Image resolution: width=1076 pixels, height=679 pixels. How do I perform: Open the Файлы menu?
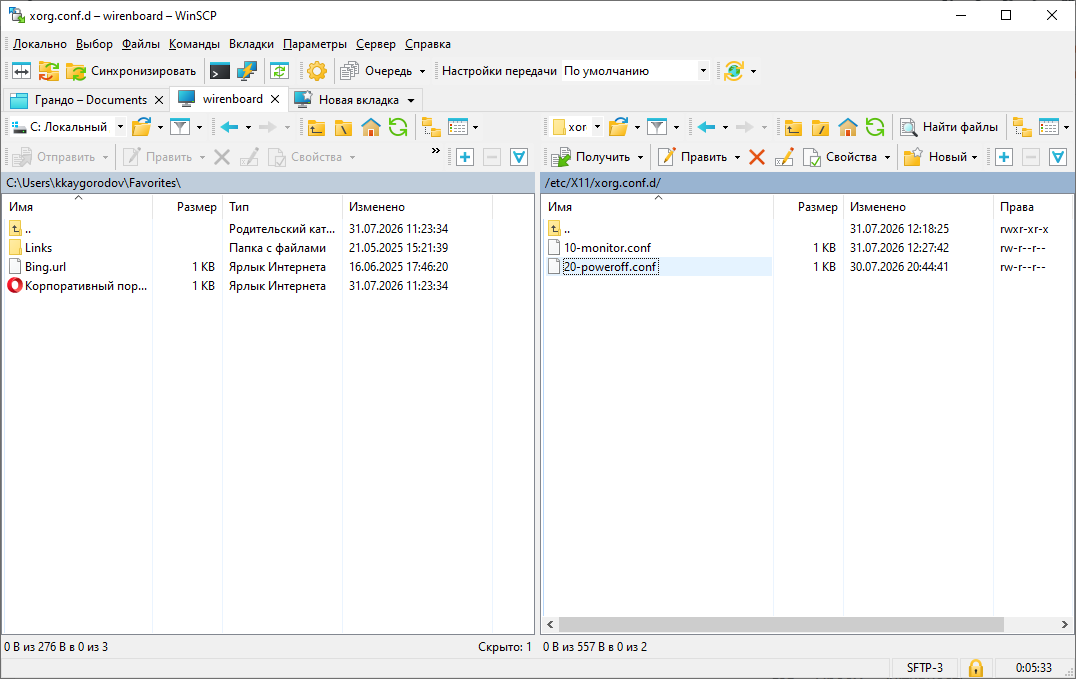[x=141, y=44]
